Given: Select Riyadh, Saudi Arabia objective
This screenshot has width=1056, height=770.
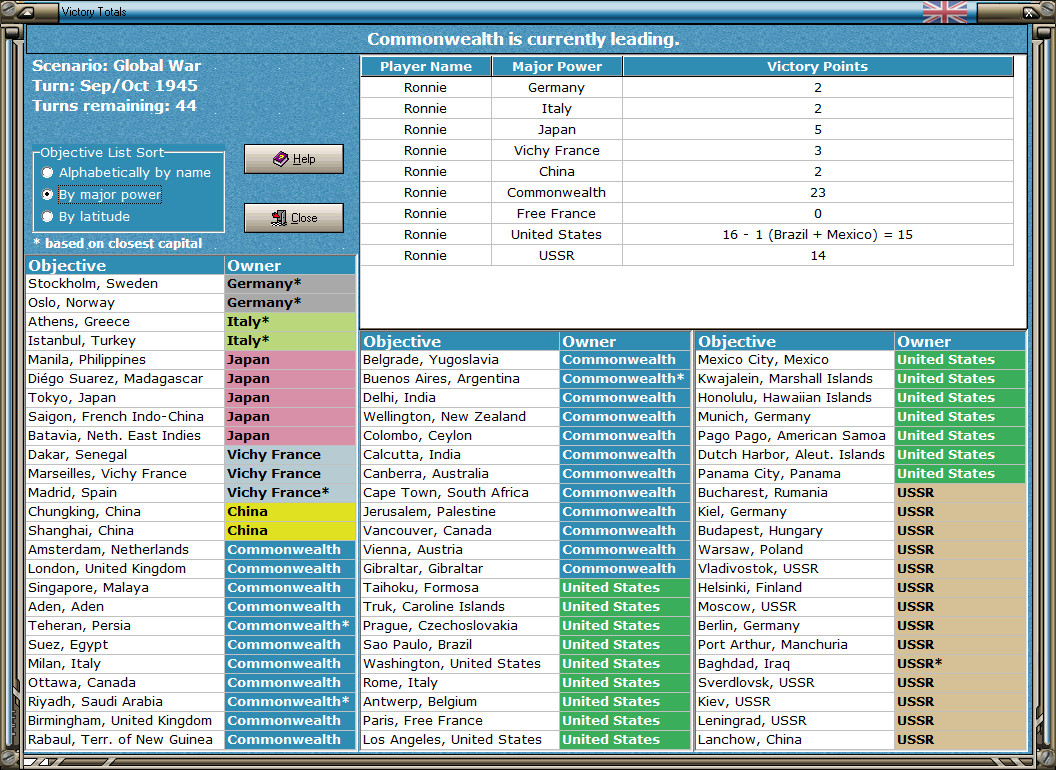Looking at the screenshot, I should tap(125, 701).
